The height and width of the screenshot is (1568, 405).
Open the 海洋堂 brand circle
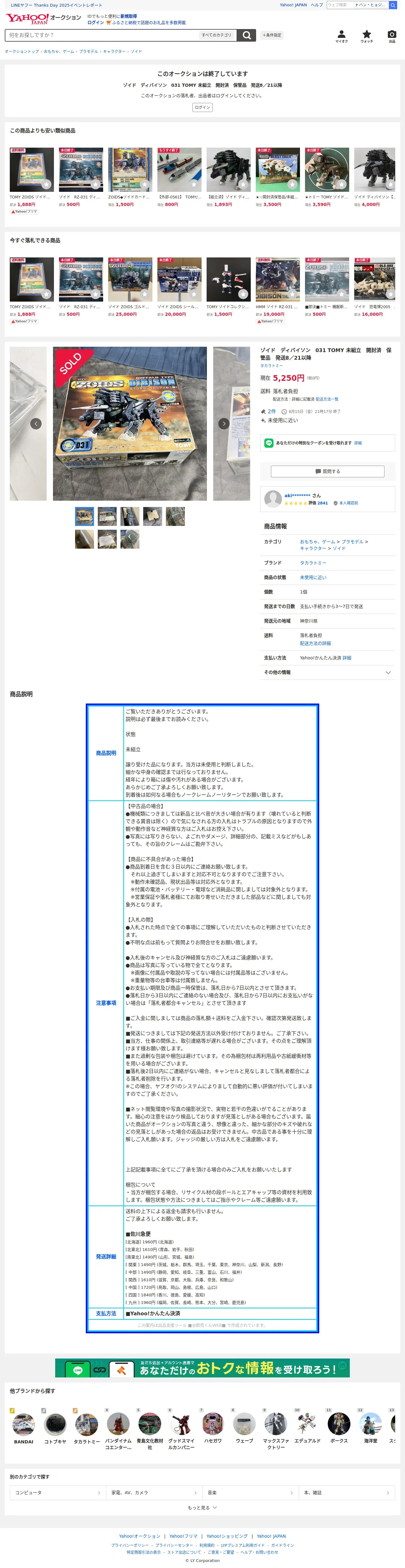[x=370, y=1424]
